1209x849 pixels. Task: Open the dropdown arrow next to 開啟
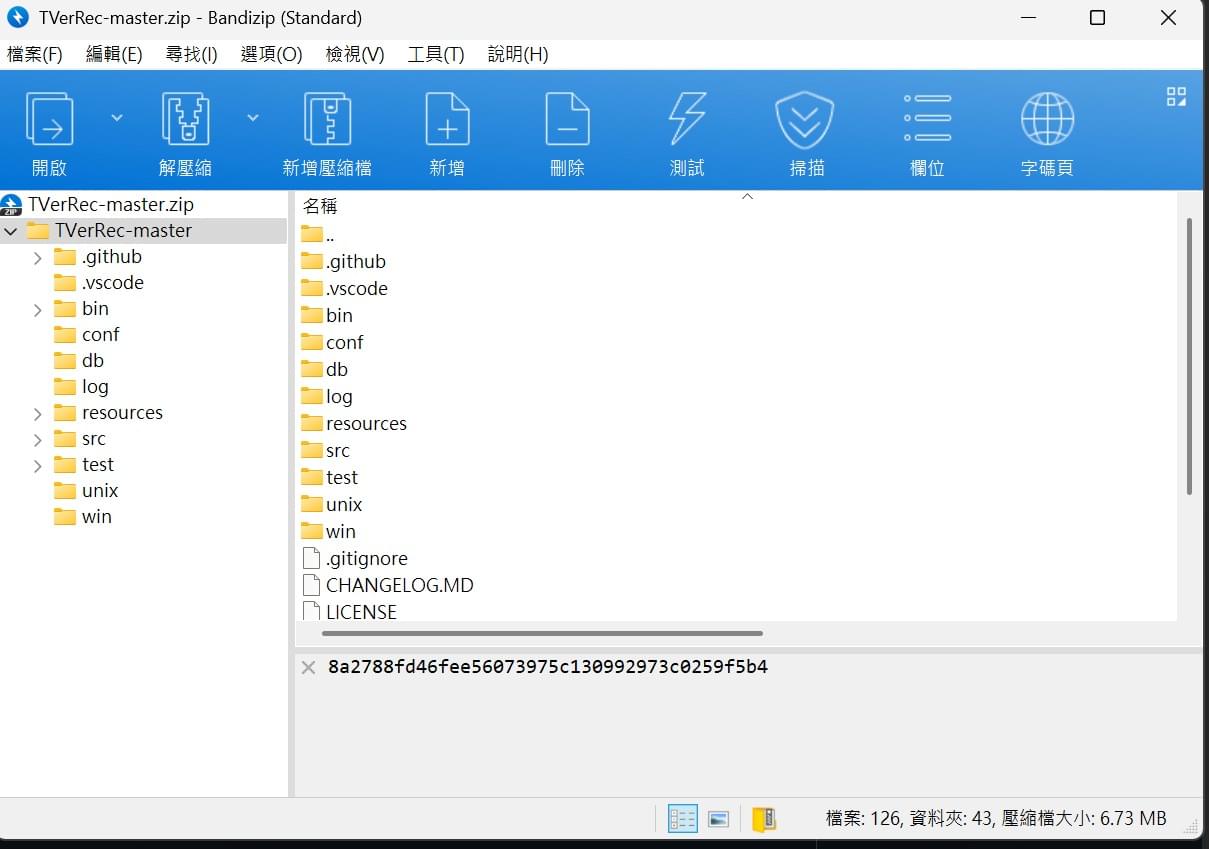(x=117, y=118)
